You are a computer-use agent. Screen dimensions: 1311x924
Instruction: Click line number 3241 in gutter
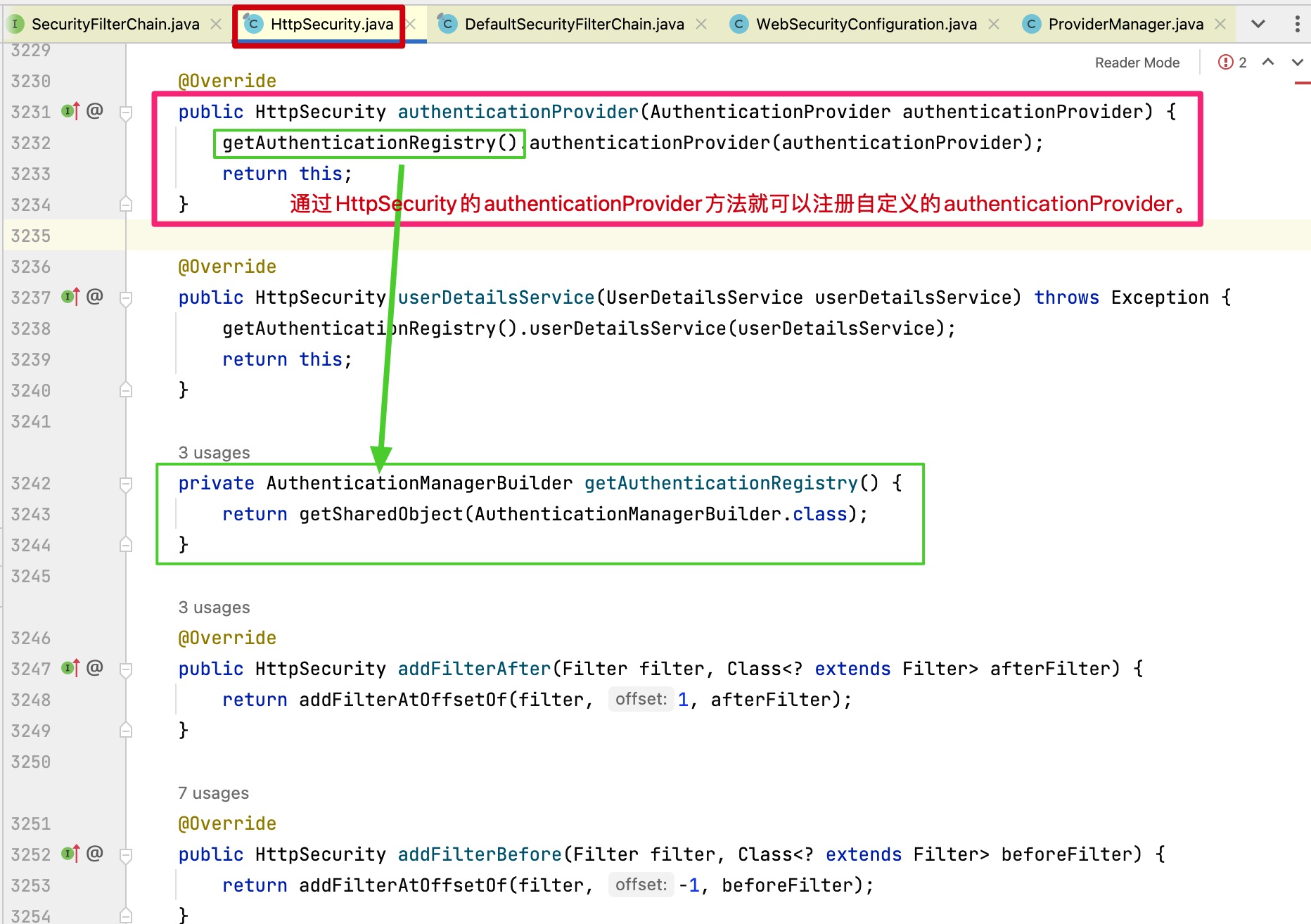pos(31,421)
